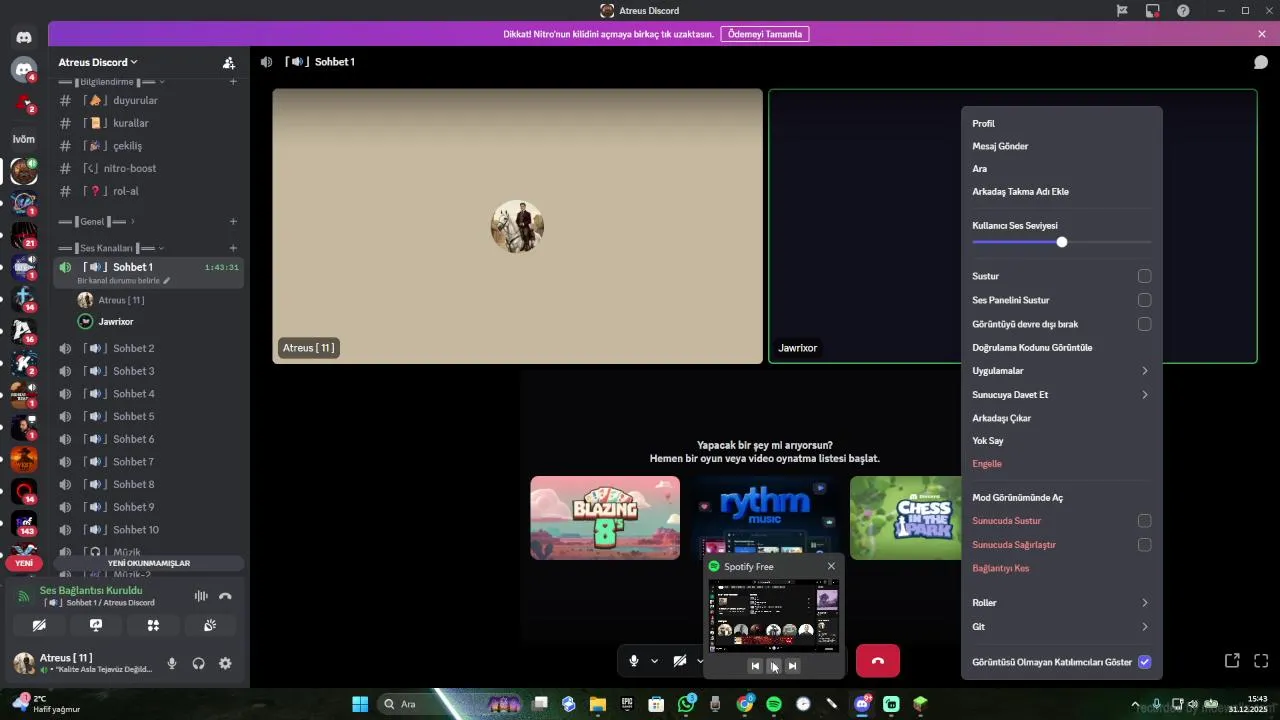Viewport: 1280px width, 720px height.
Task: Toggle Görüntüyü devre dışı bırak checkbox
Action: 1144,324
